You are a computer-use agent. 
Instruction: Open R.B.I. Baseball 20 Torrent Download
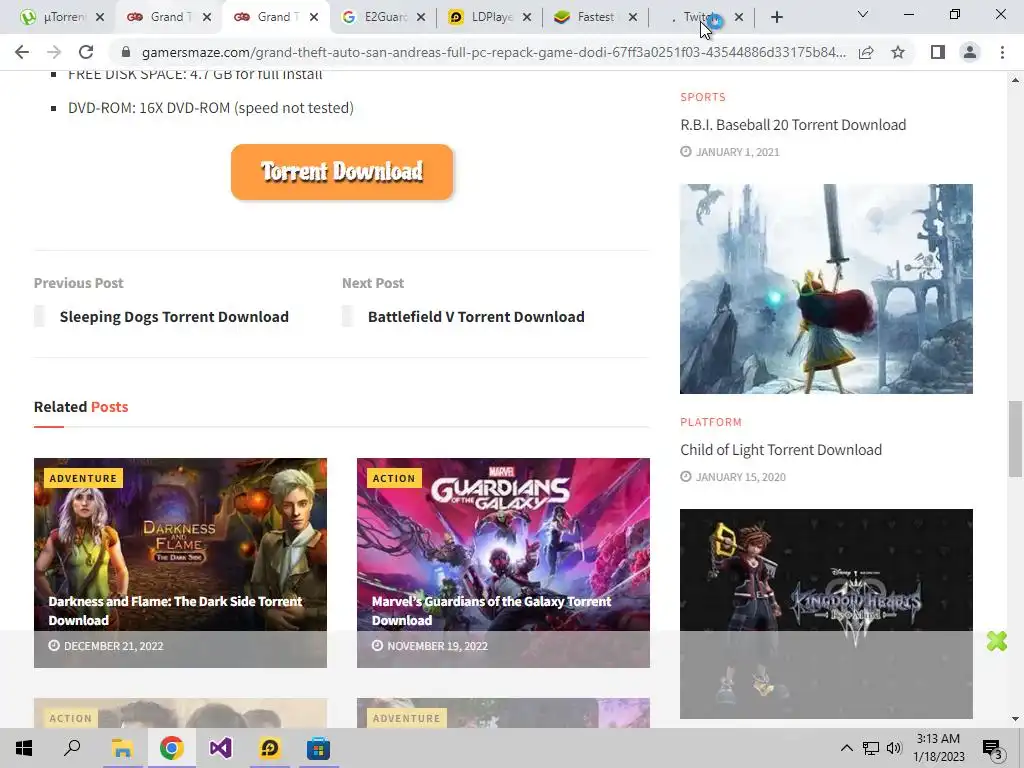click(x=793, y=125)
